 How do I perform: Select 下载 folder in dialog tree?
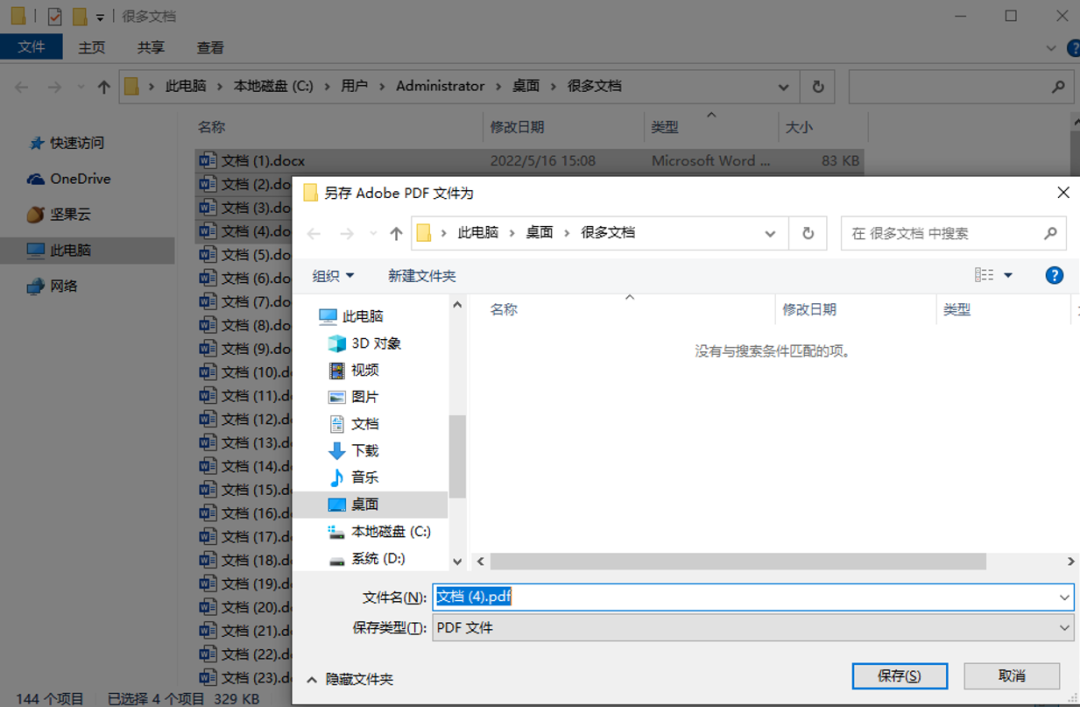click(x=364, y=451)
